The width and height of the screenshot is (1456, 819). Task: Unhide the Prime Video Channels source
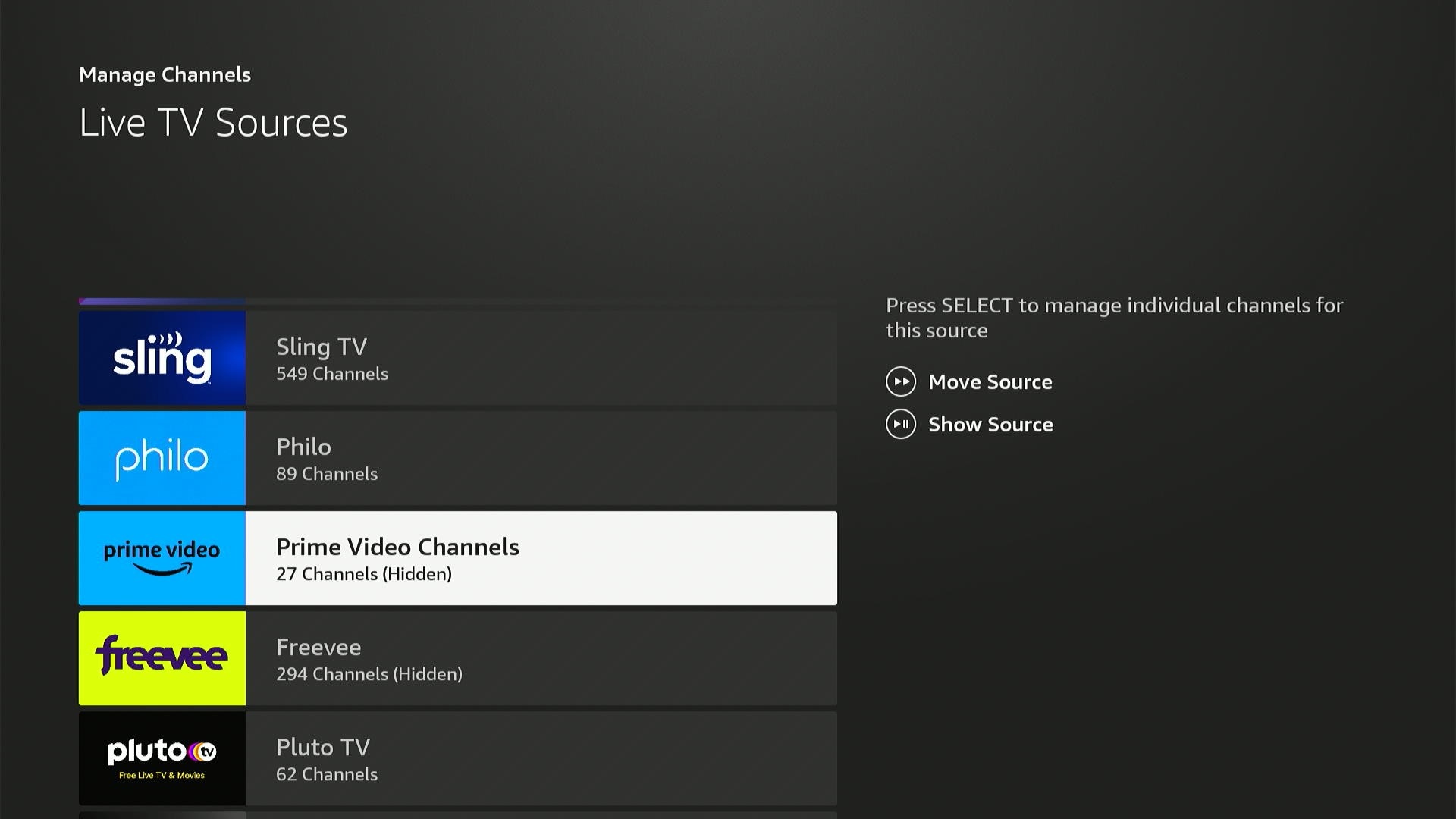(x=990, y=425)
